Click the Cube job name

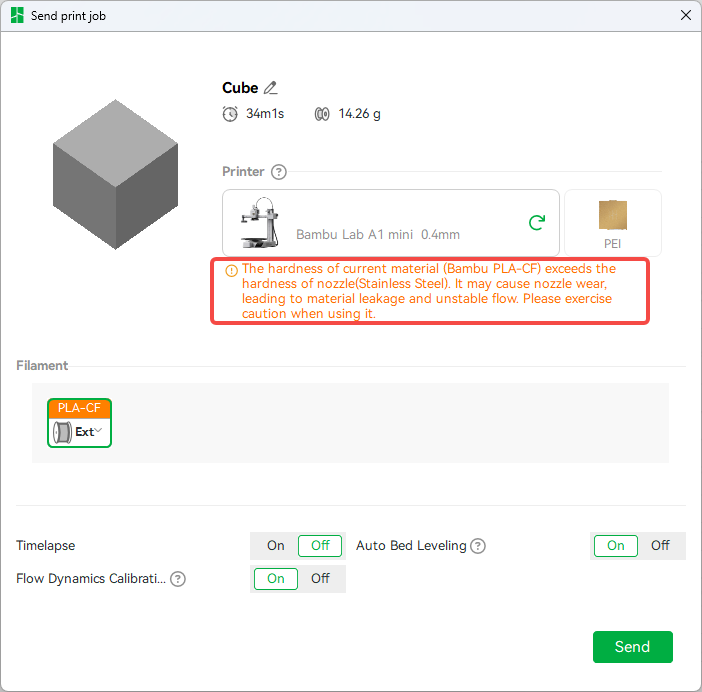point(240,88)
